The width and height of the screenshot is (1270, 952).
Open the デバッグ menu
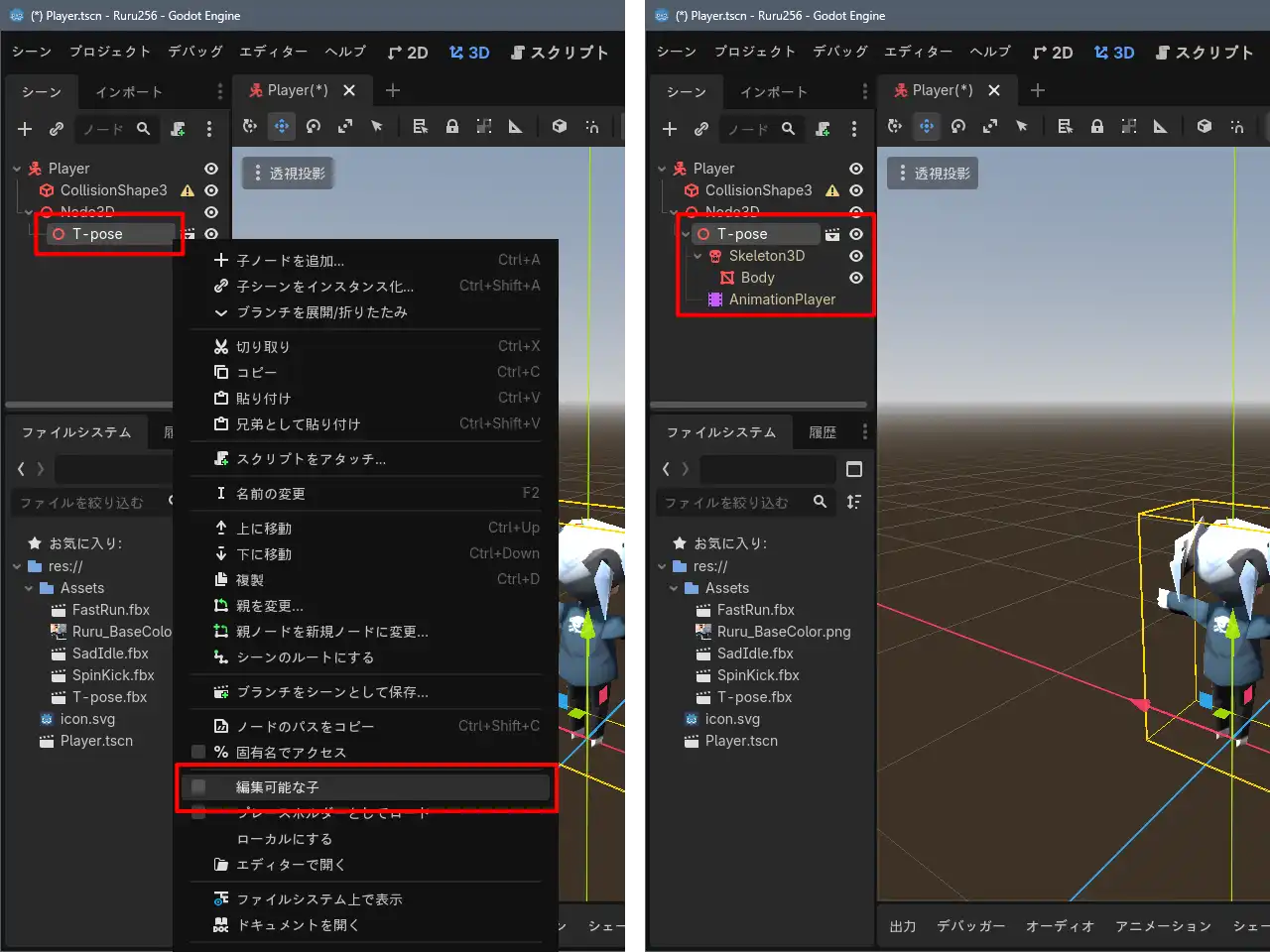194,52
